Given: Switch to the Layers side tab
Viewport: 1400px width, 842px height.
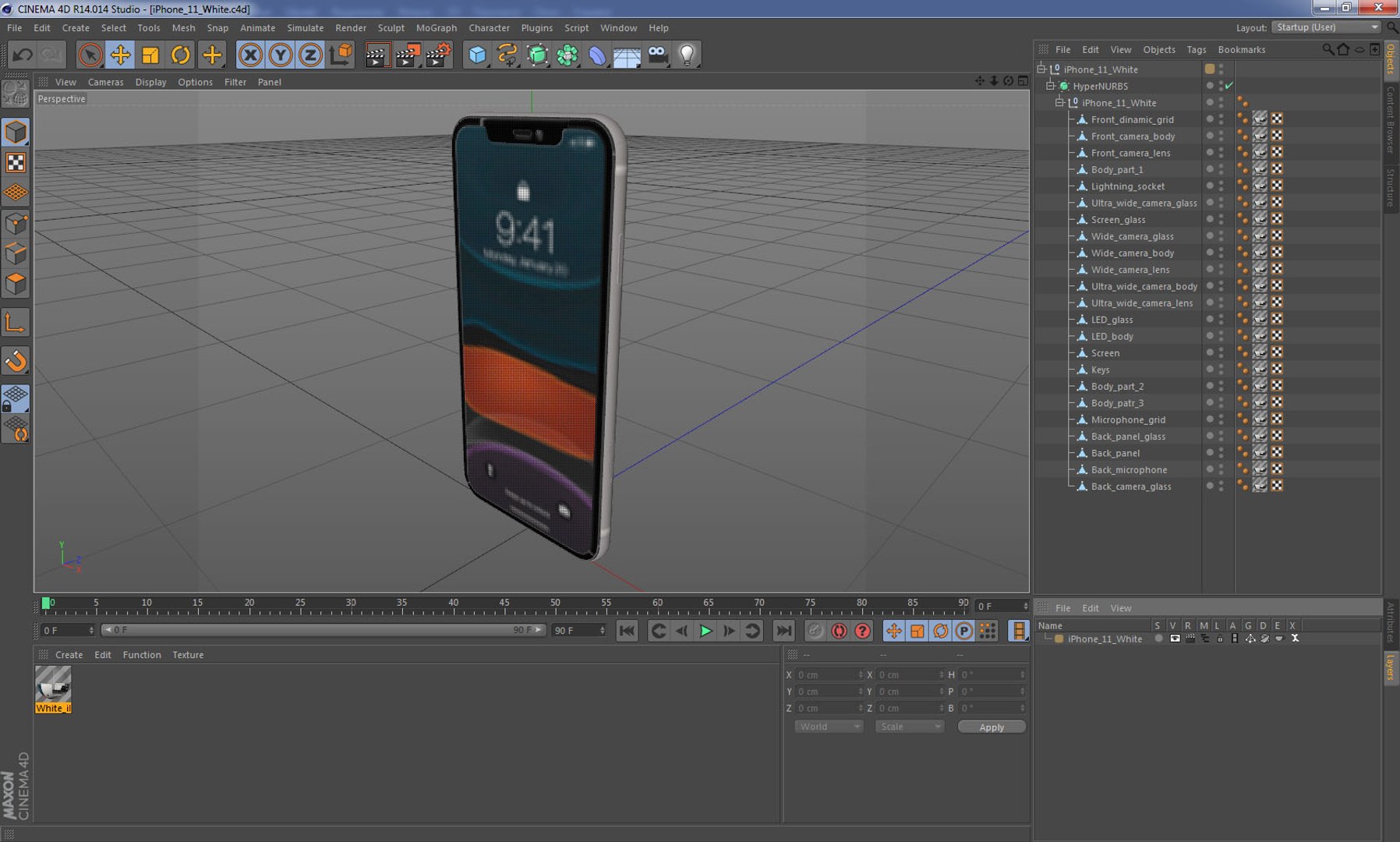Looking at the screenshot, I should coord(1391,667).
